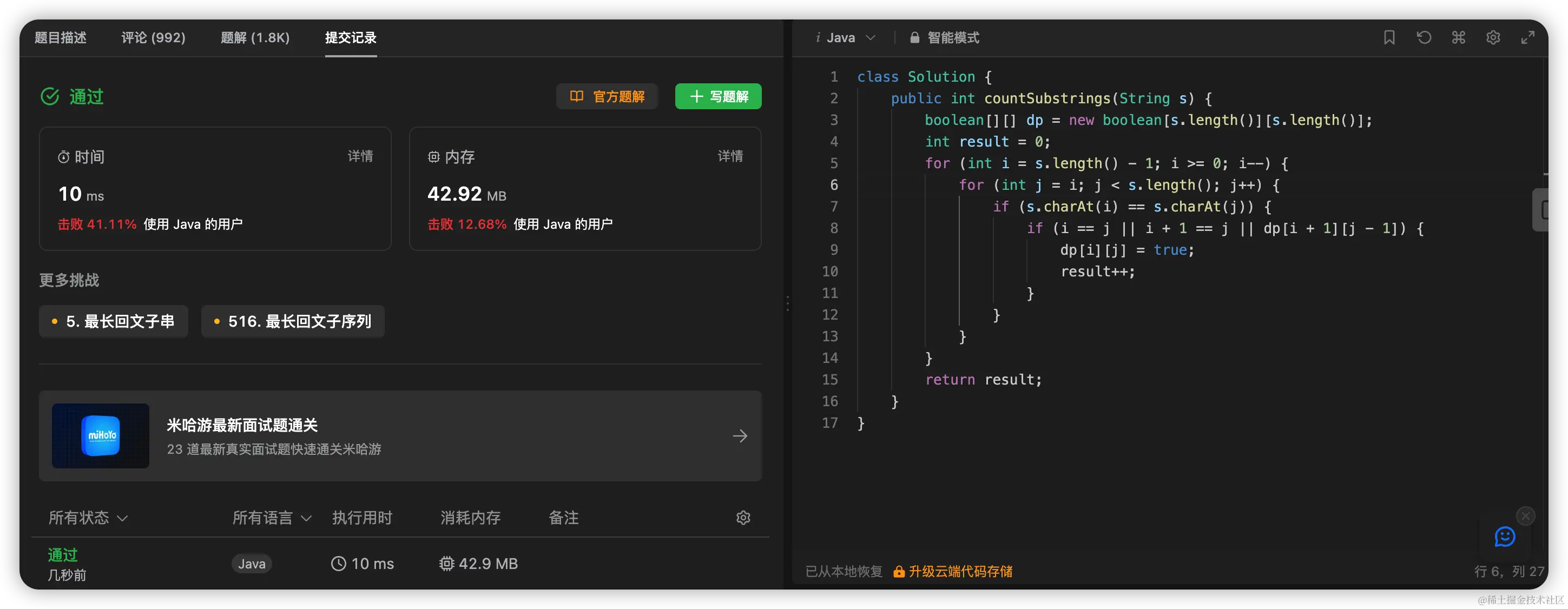Open the keyboard shortcuts icon
Image resolution: width=1568 pixels, height=609 pixels.
[x=1459, y=38]
